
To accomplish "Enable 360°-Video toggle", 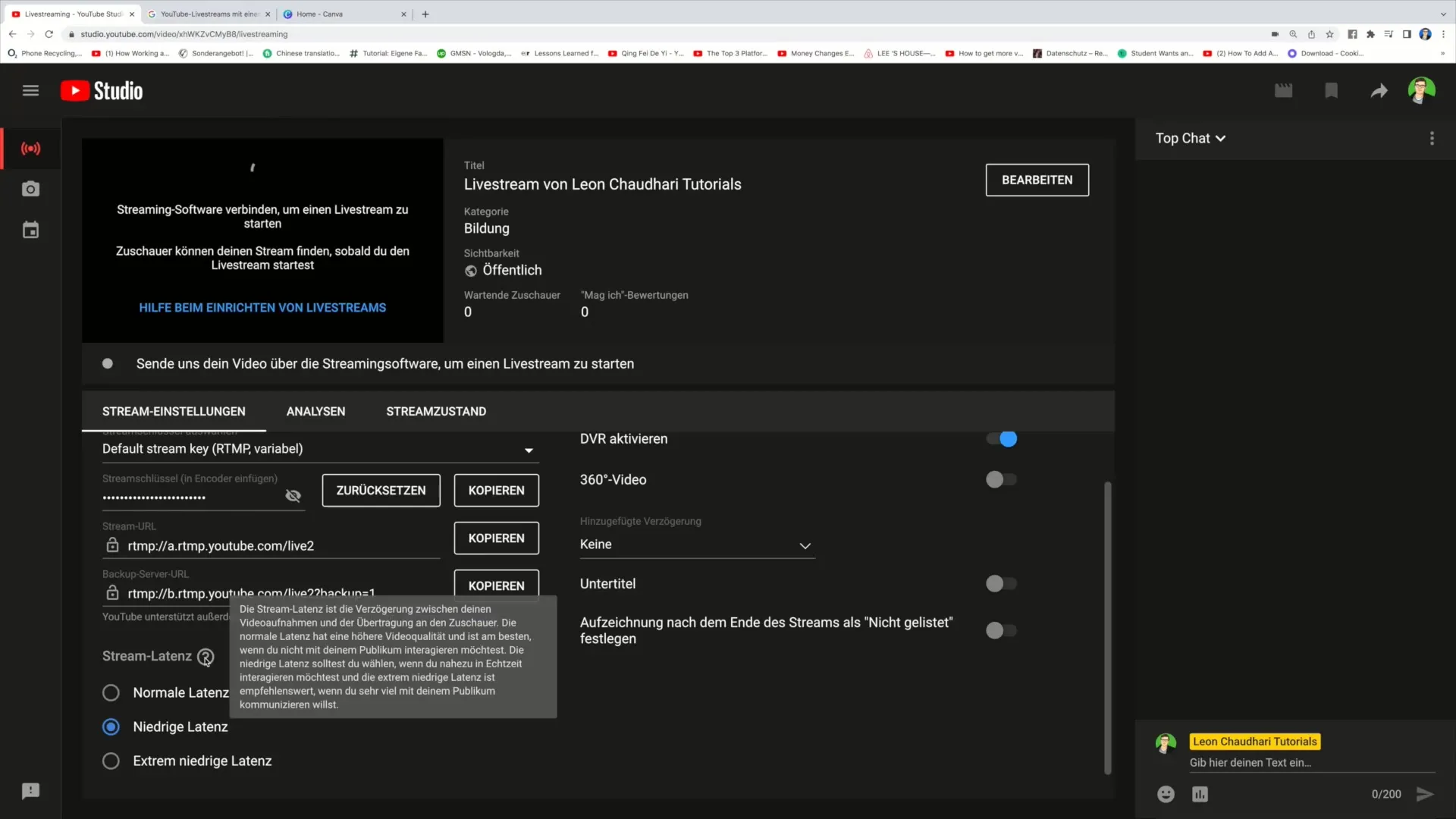I will pos(999,479).
